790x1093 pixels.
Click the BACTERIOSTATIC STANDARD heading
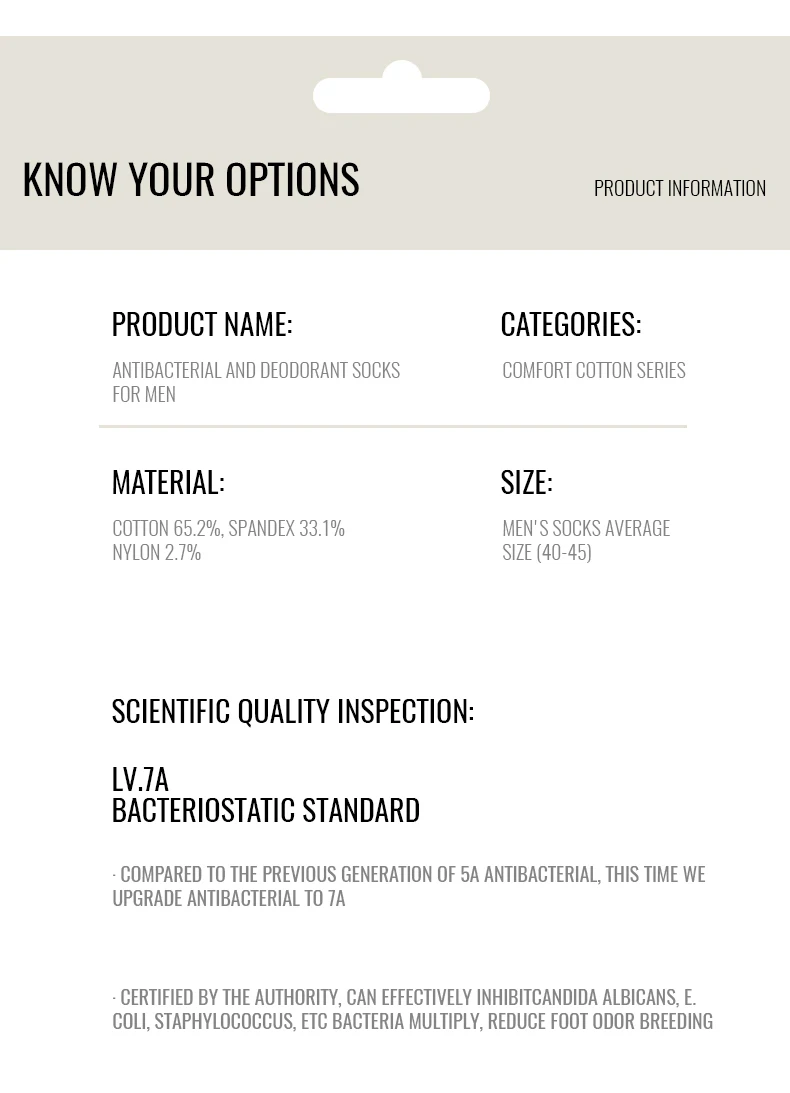pyautogui.click(x=266, y=810)
